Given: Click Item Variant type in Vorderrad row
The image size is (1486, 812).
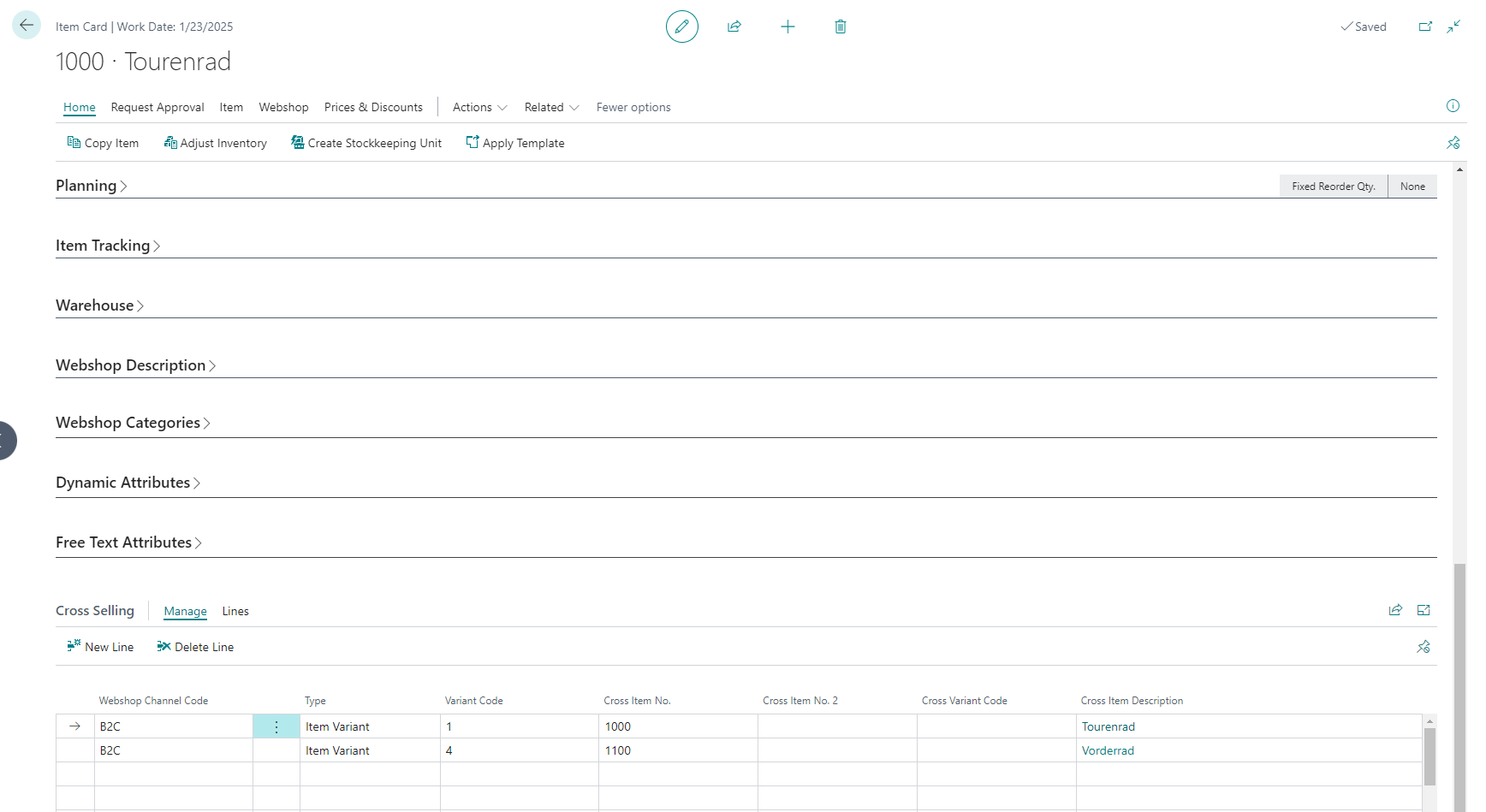Looking at the screenshot, I should pyautogui.click(x=370, y=750).
